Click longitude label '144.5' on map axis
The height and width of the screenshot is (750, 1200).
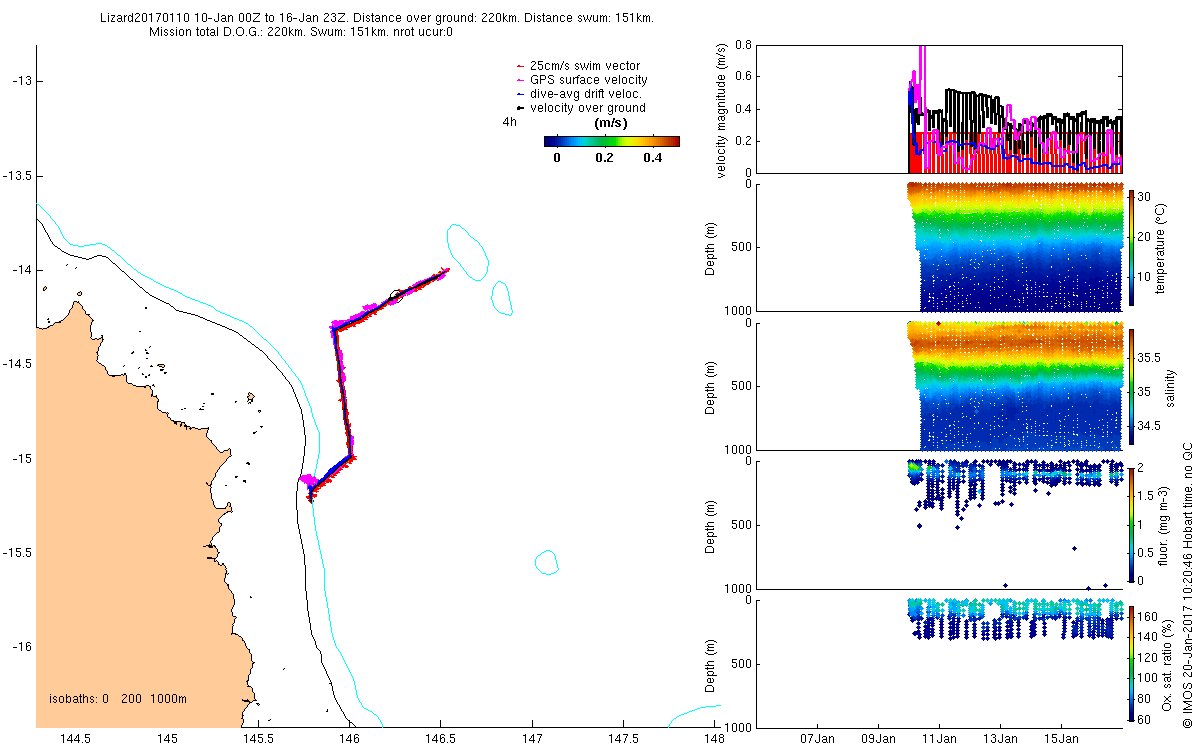(75, 739)
